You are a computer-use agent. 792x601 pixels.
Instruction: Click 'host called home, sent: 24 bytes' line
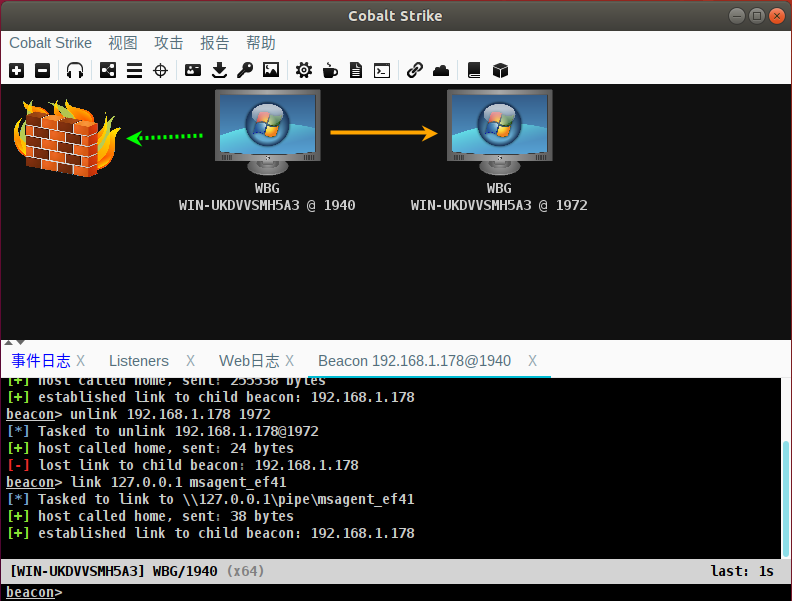coord(150,448)
